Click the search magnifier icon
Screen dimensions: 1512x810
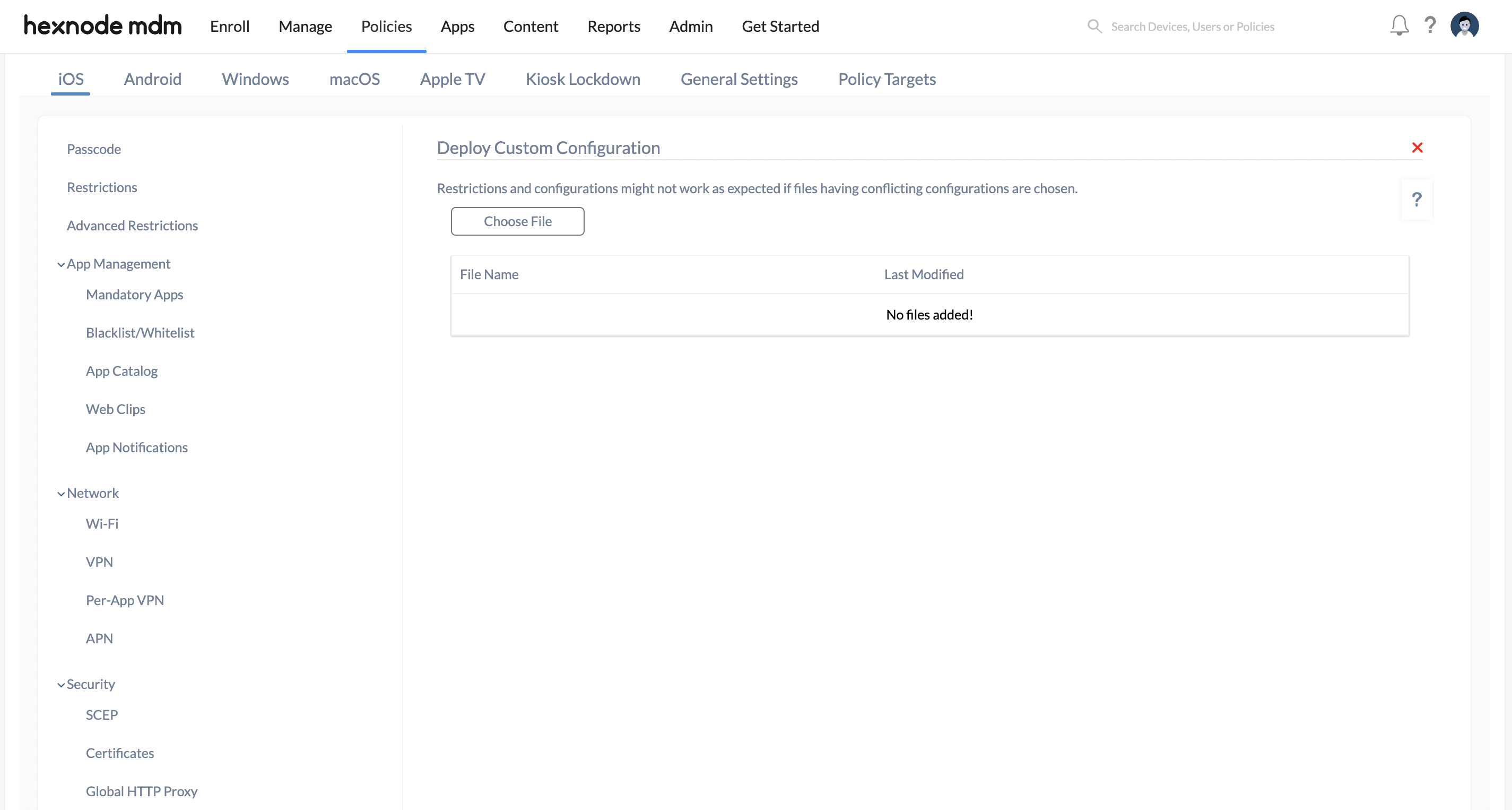[1094, 27]
